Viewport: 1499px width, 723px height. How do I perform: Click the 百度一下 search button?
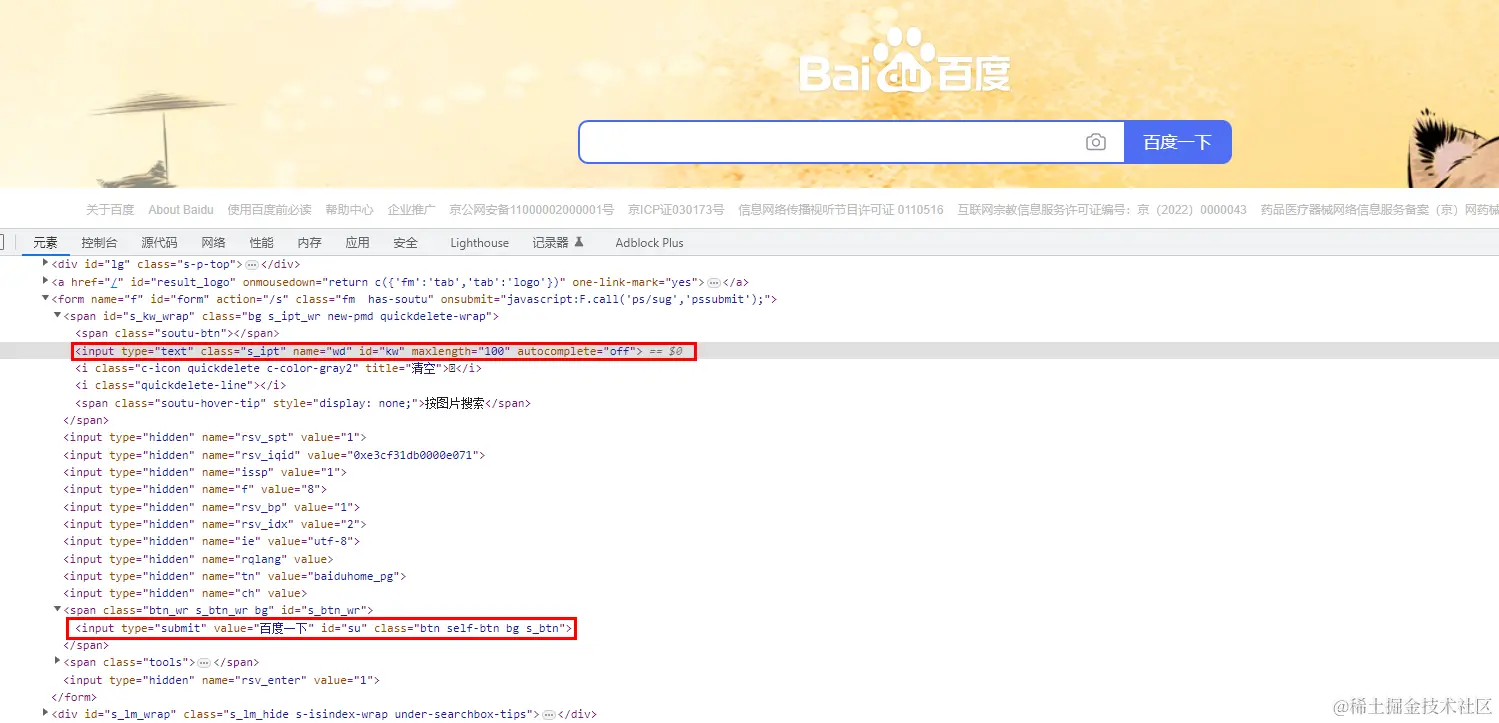tap(1178, 142)
